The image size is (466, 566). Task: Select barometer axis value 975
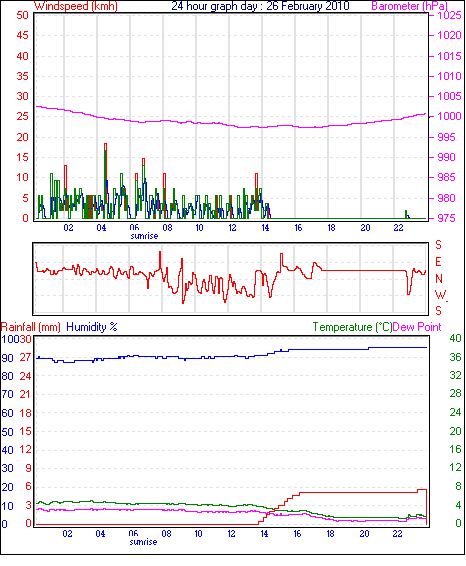[447, 218]
